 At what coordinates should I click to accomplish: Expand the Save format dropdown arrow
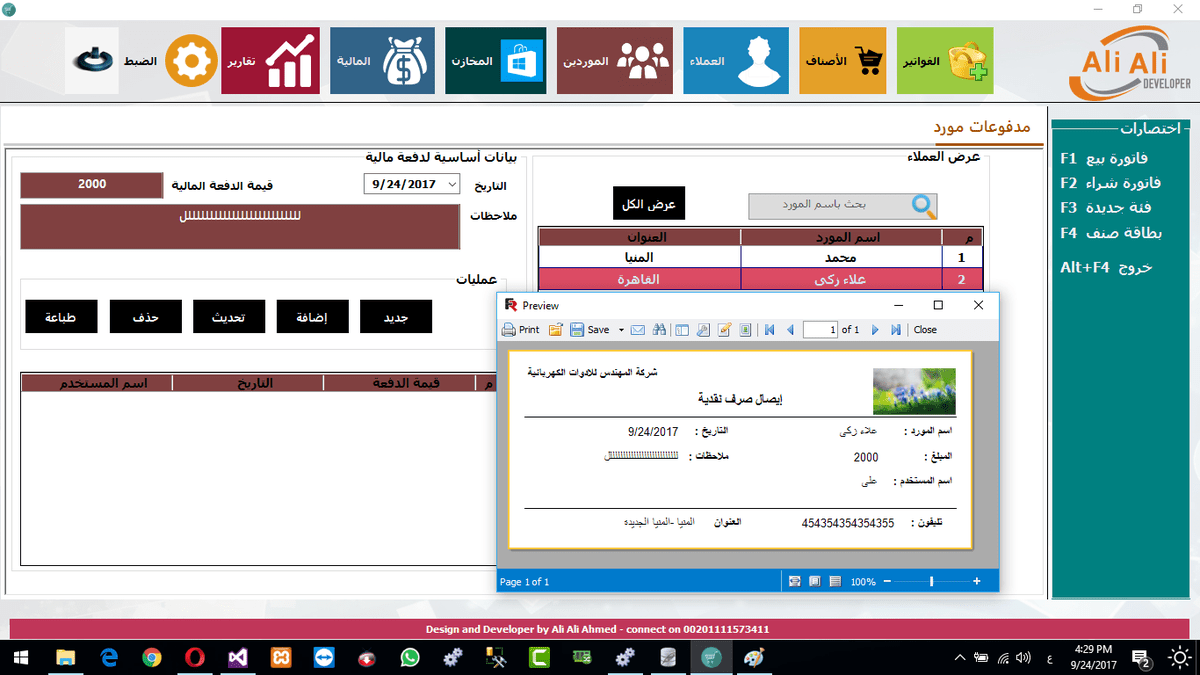pos(621,330)
